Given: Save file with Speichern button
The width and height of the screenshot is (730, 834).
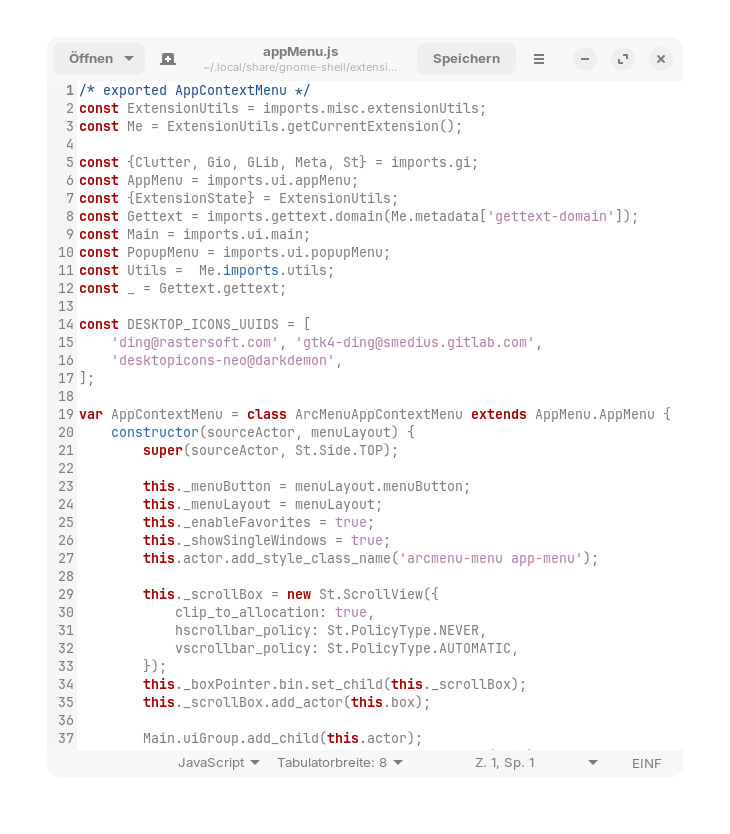Looking at the screenshot, I should tap(466, 59).
